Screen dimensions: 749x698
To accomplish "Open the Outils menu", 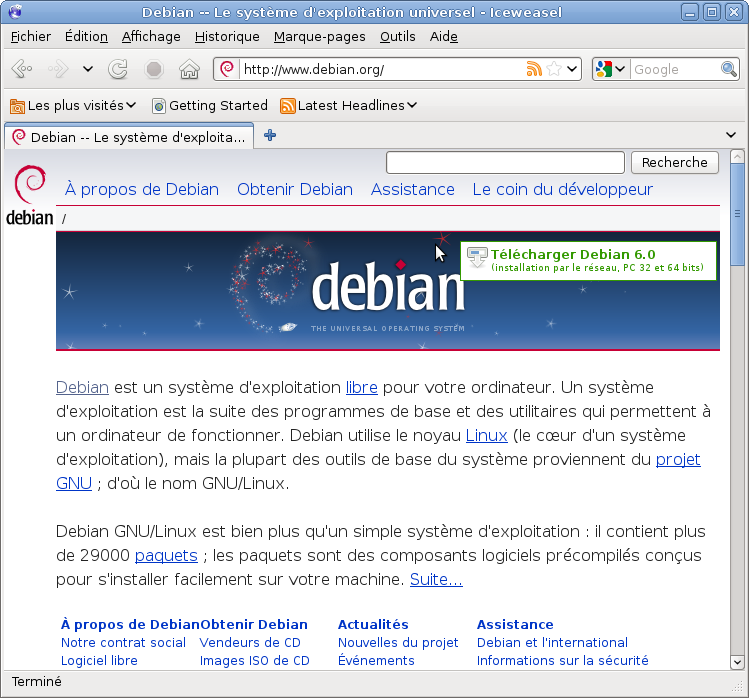I will (x=397, y=36).
